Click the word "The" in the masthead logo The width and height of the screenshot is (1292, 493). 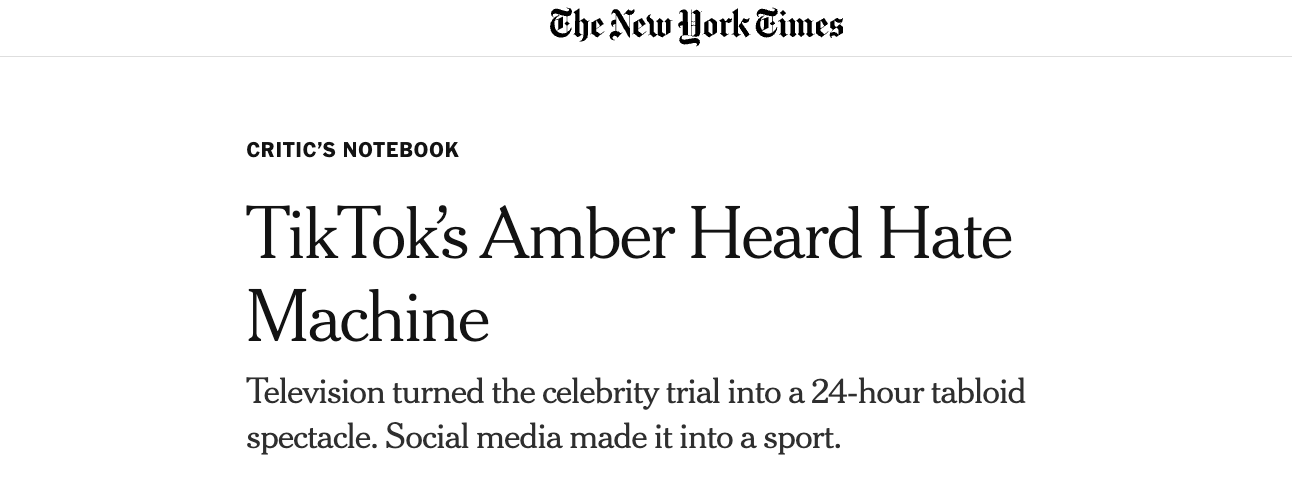pos(575,25)
